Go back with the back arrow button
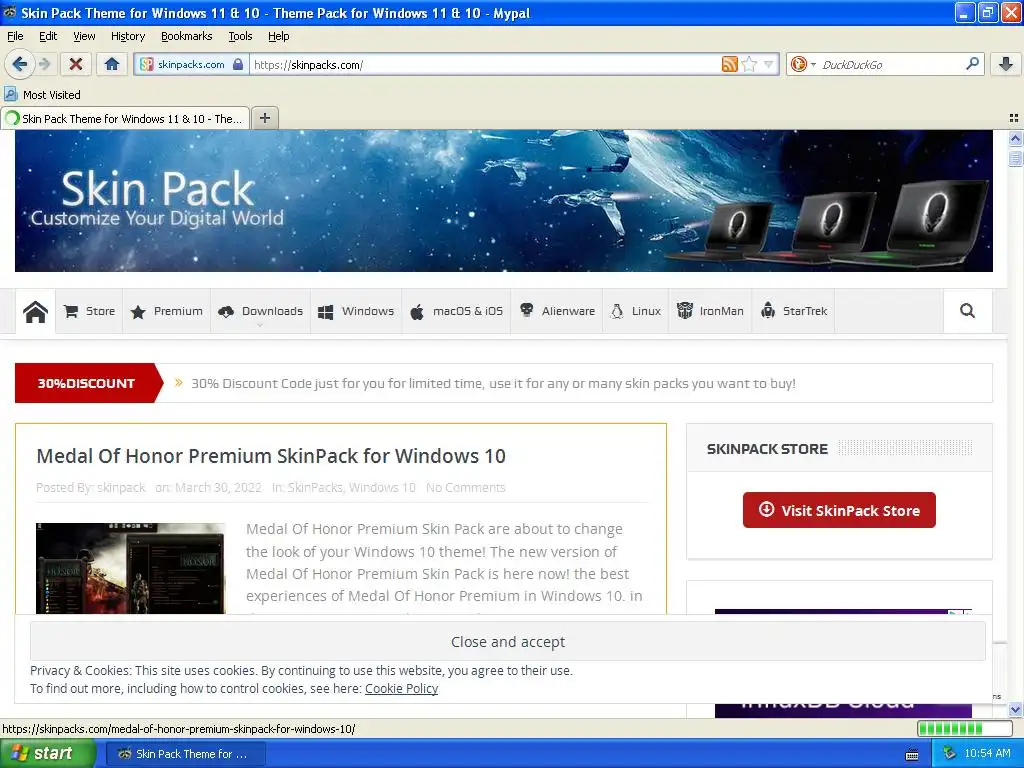This screenshot has width=1024, height=768. click(x=19, y=64)
